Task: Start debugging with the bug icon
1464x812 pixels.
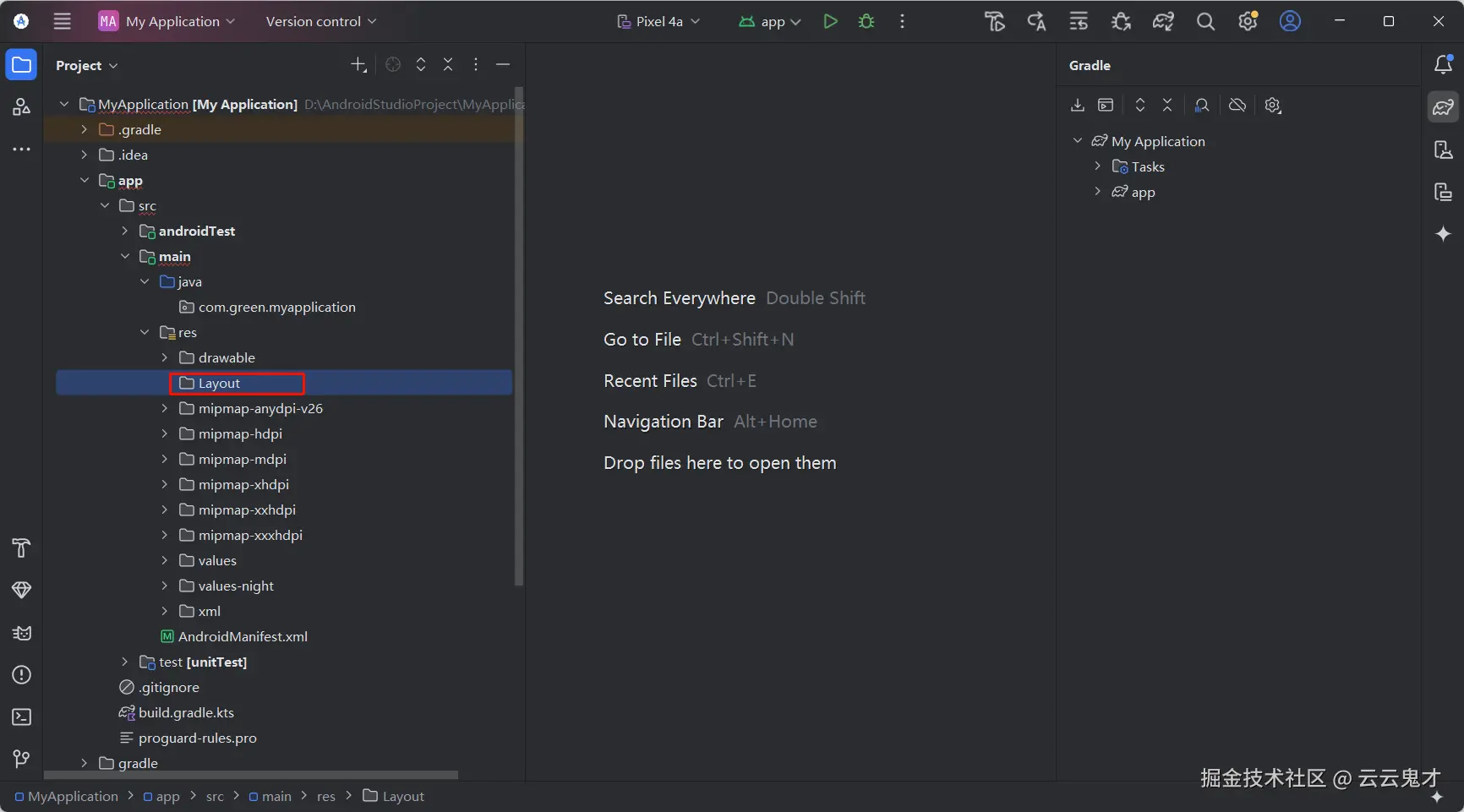Action: (x=866, y=21)
